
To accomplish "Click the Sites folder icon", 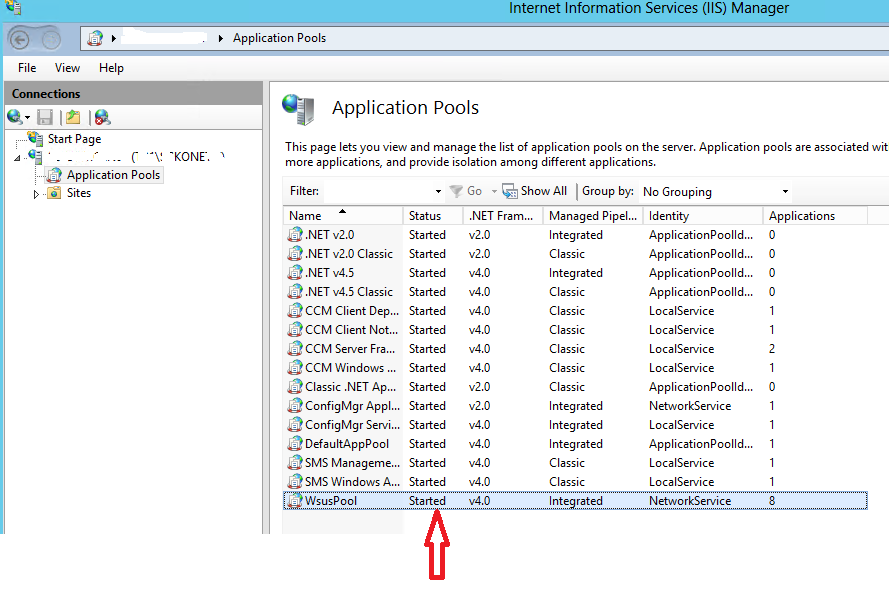I will pos(53,193).
